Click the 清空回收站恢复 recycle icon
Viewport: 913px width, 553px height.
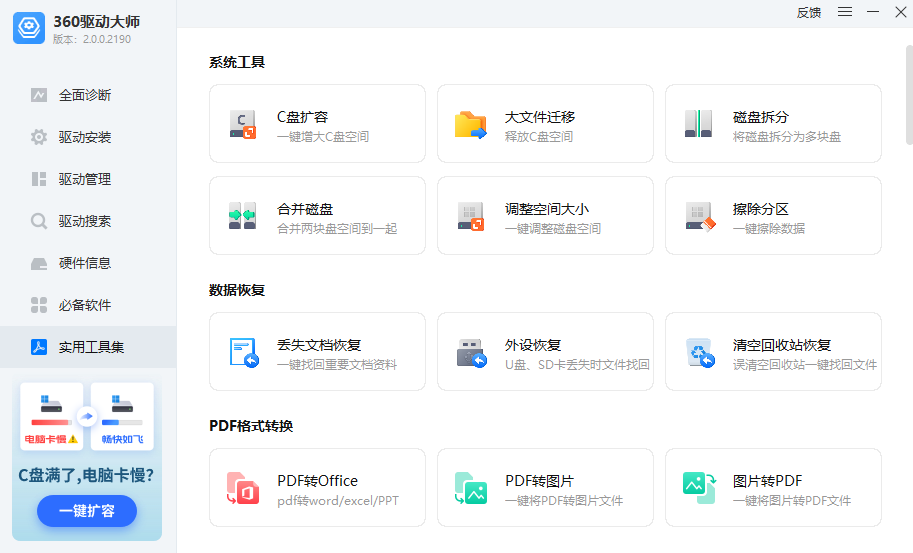tap(700, 353)
